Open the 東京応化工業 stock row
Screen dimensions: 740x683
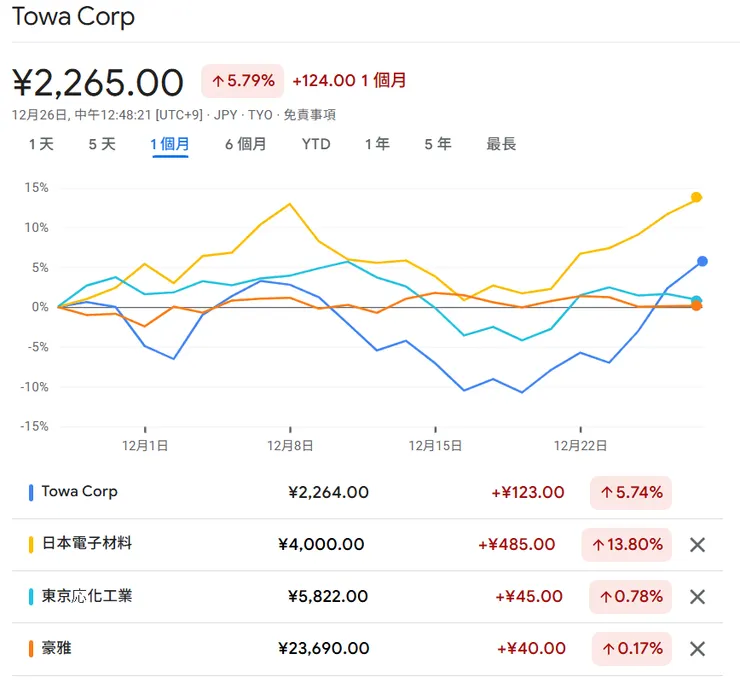point(367,597)
